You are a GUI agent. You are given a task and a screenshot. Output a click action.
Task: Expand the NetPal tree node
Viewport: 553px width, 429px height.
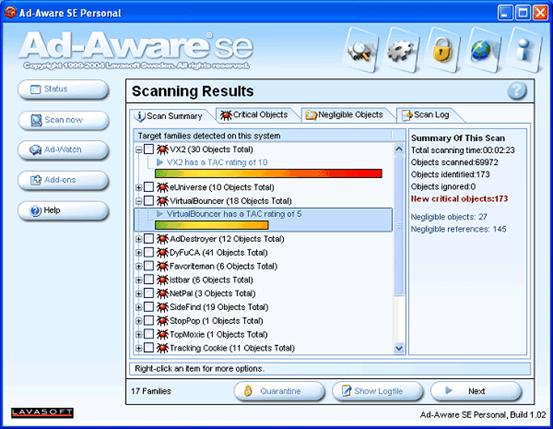[139, 294]
